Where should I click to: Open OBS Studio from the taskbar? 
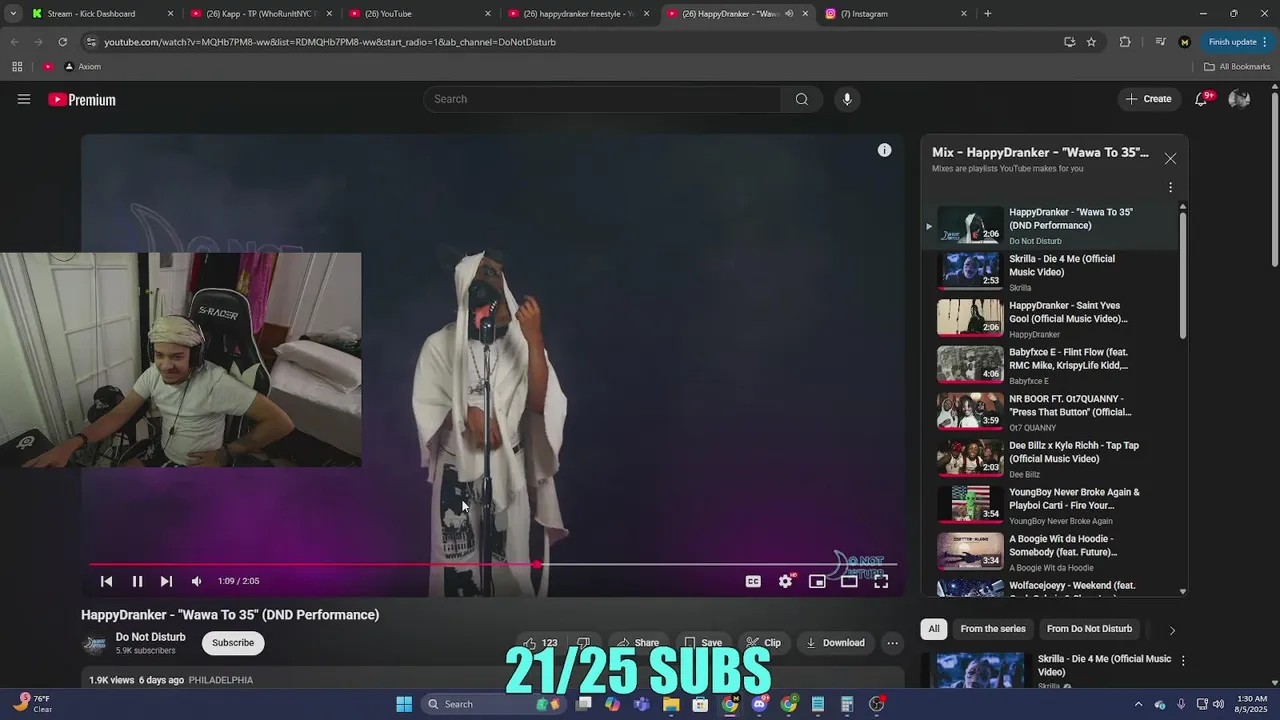[877, 704]
